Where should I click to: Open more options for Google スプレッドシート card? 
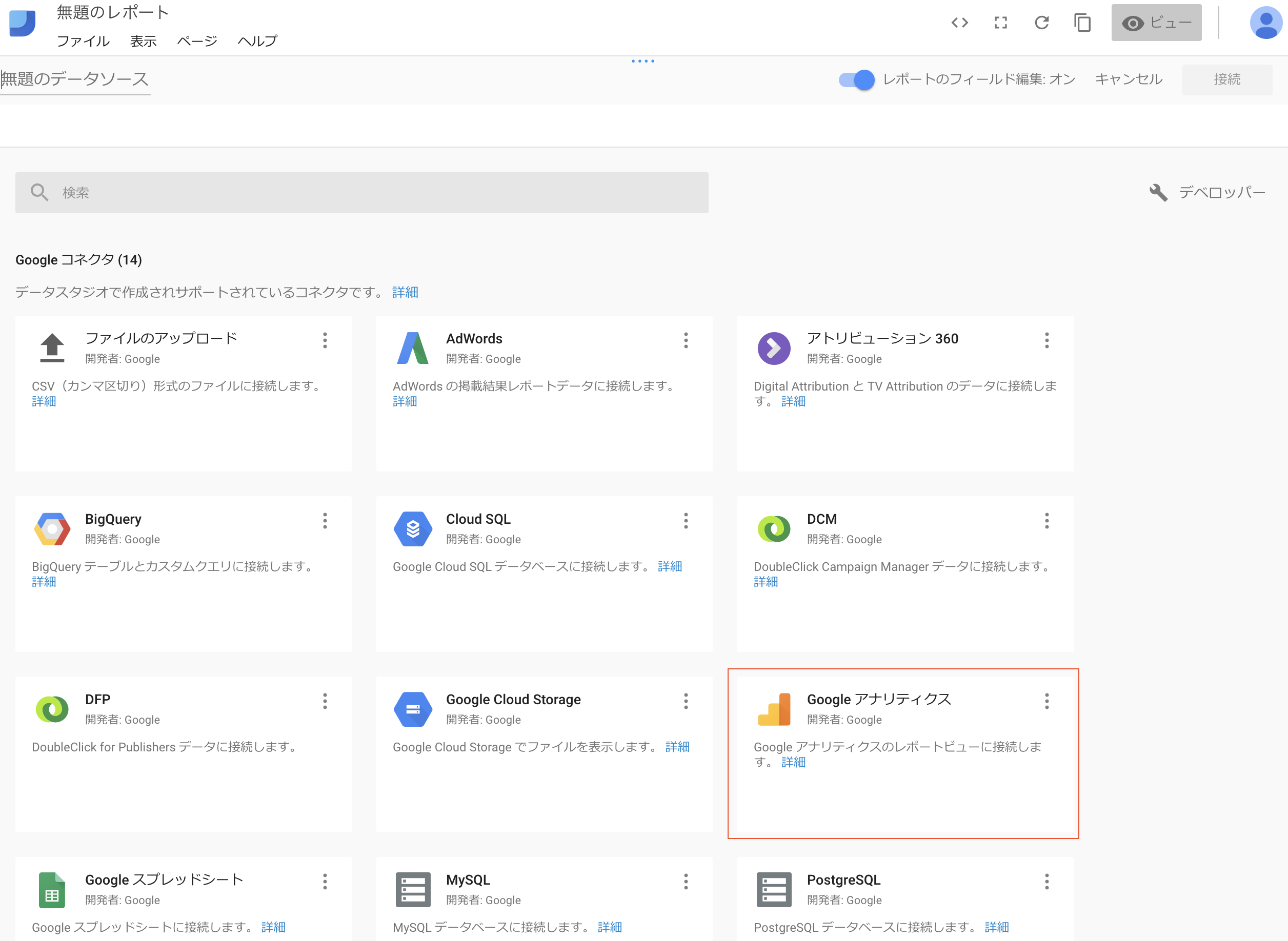(325, 882)
